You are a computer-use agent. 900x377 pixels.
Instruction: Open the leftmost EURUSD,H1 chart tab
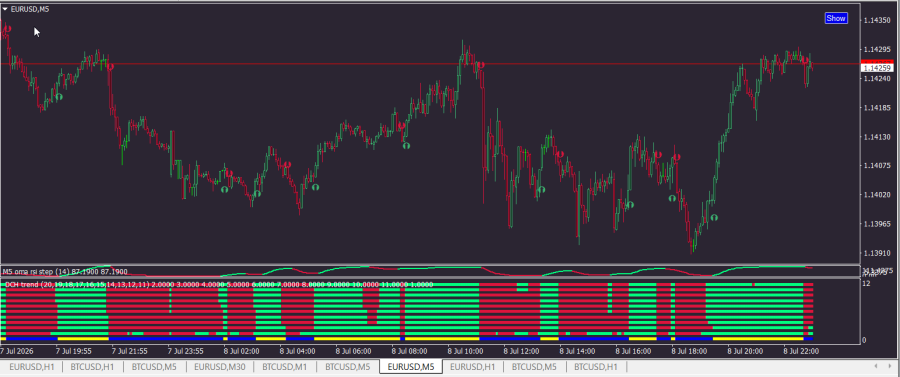(x=32, y=366)
